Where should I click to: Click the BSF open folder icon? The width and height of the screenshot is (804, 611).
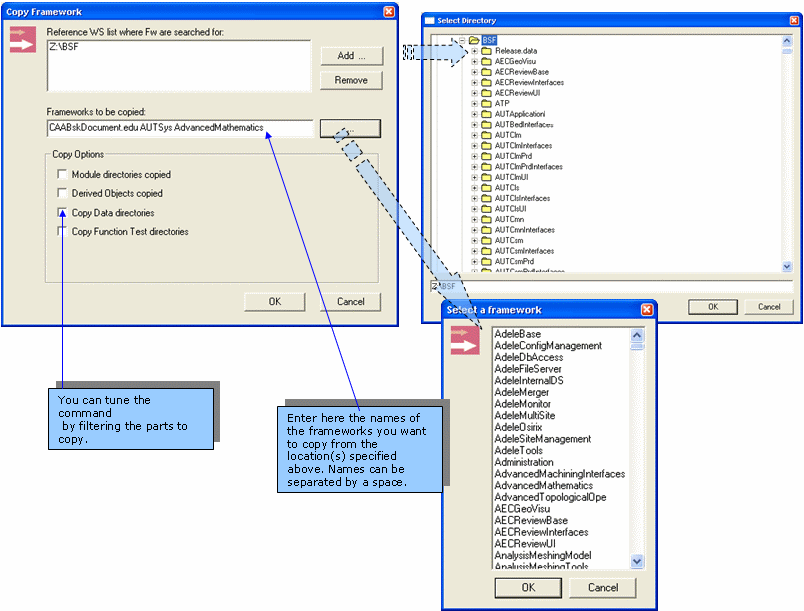(x=474, y=40)
